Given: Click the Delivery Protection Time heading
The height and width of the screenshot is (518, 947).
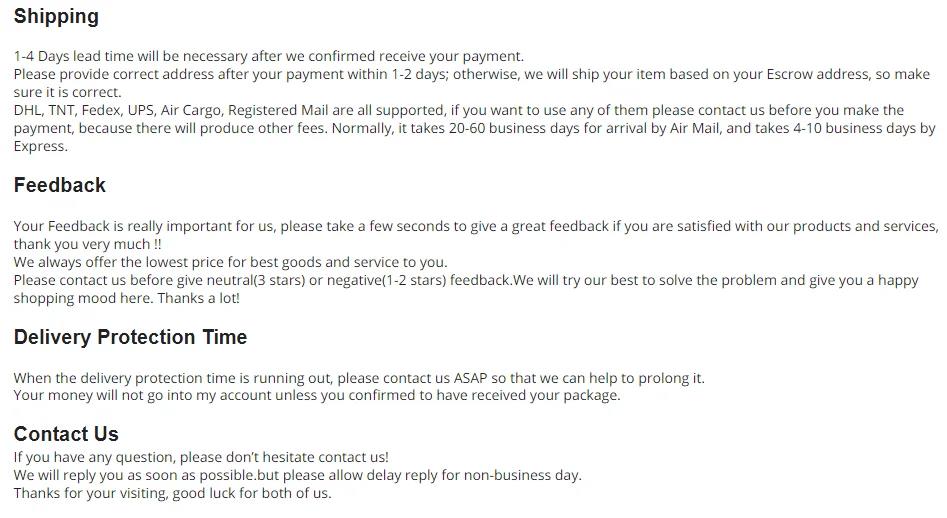Looking at the screenshot, I should pyautogui.click(x=130, y=337).
